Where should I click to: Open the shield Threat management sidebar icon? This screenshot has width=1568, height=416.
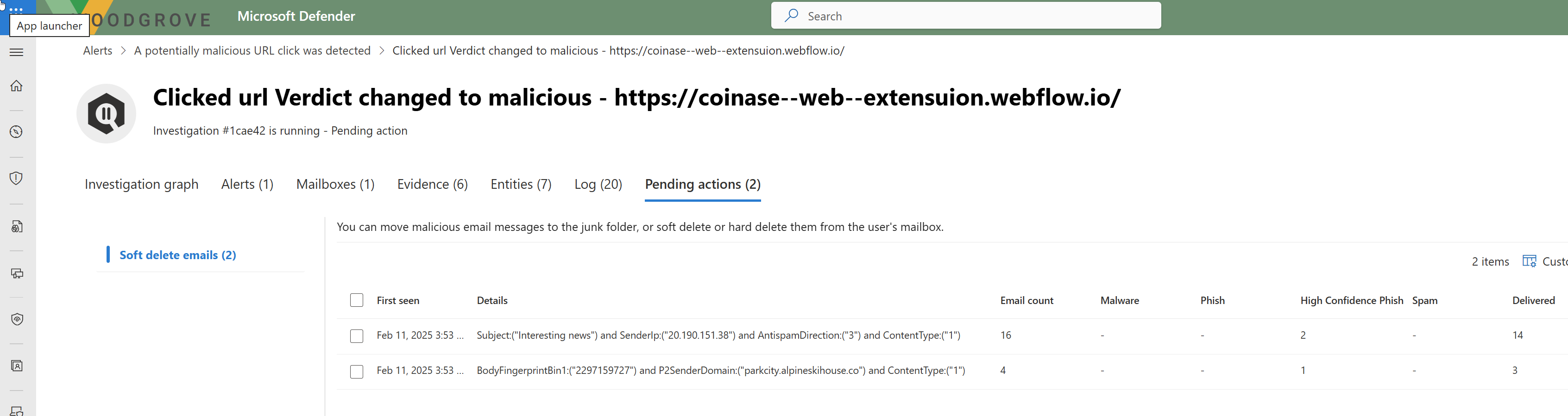[x=17, y=178]
